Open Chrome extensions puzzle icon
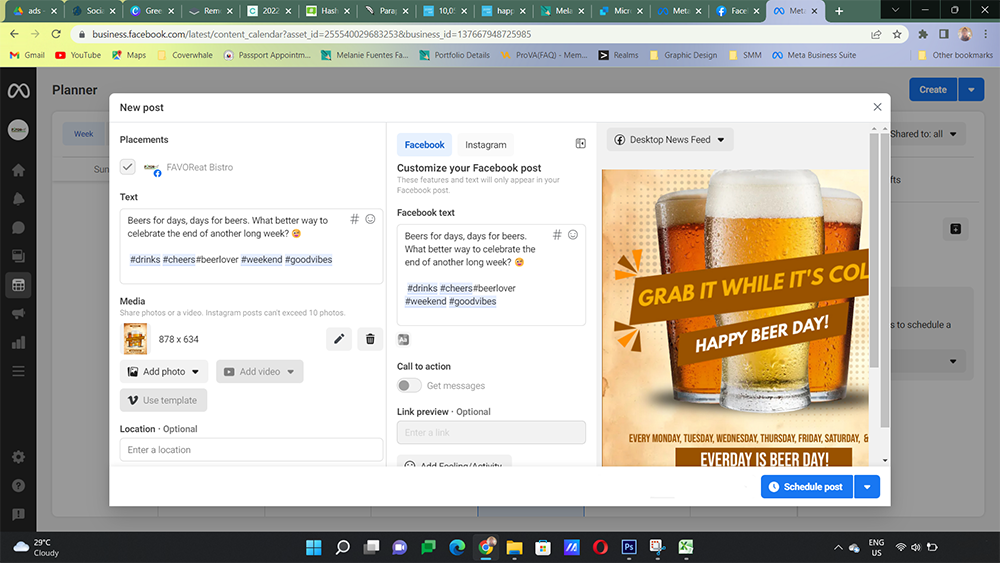Viewport: 1000px width, 563px height. [x=923, y=34]
